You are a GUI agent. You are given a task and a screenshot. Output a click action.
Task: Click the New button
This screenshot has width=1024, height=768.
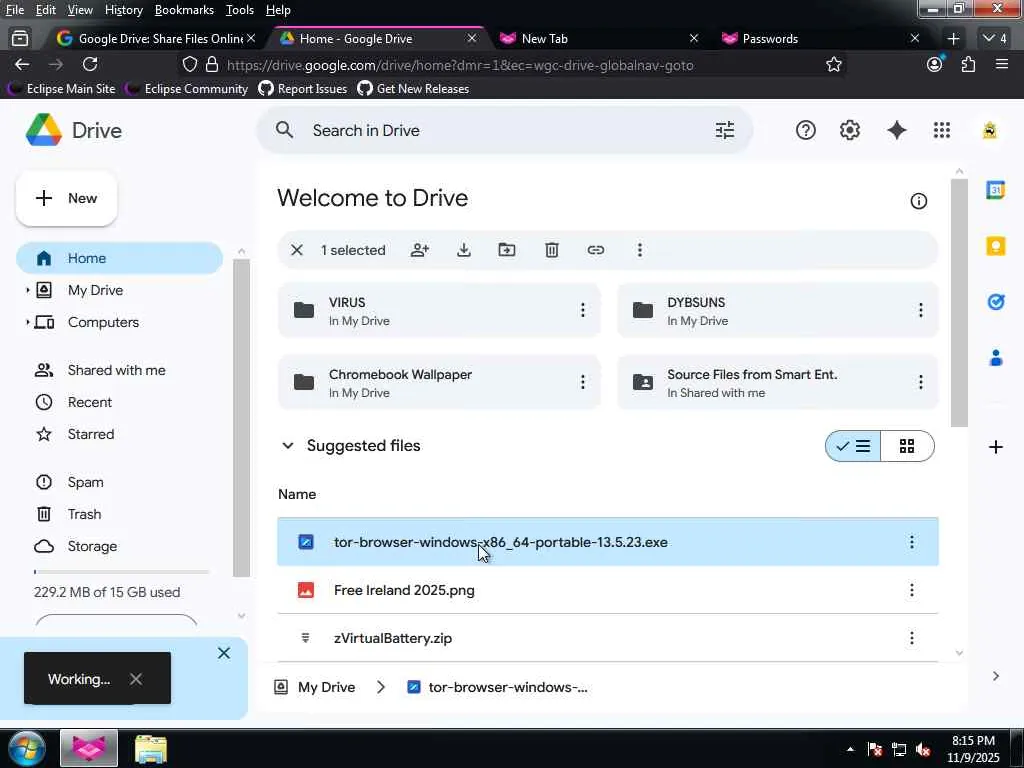point(67,199)
